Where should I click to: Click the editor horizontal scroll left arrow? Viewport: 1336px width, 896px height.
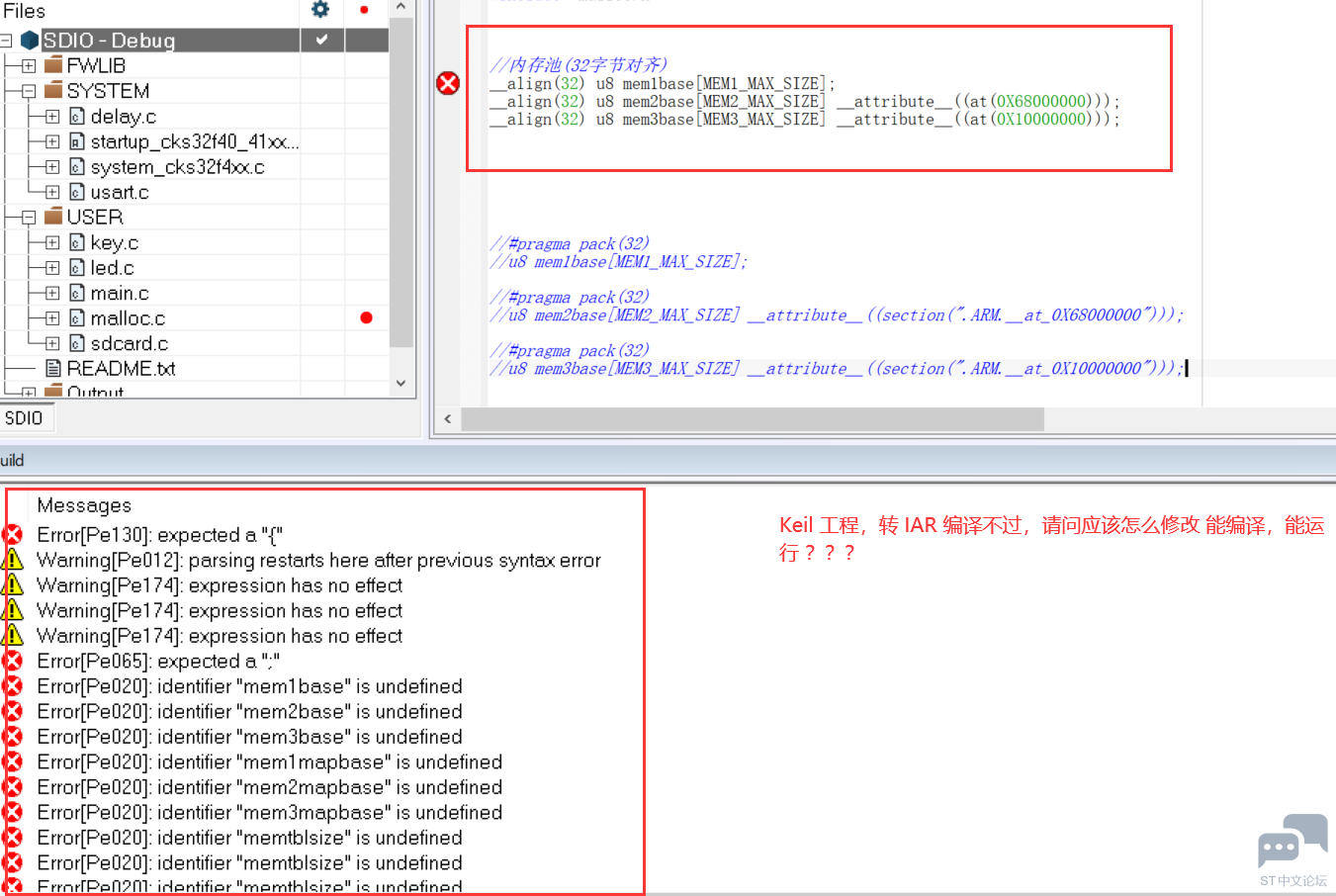(x=448, y=419)
